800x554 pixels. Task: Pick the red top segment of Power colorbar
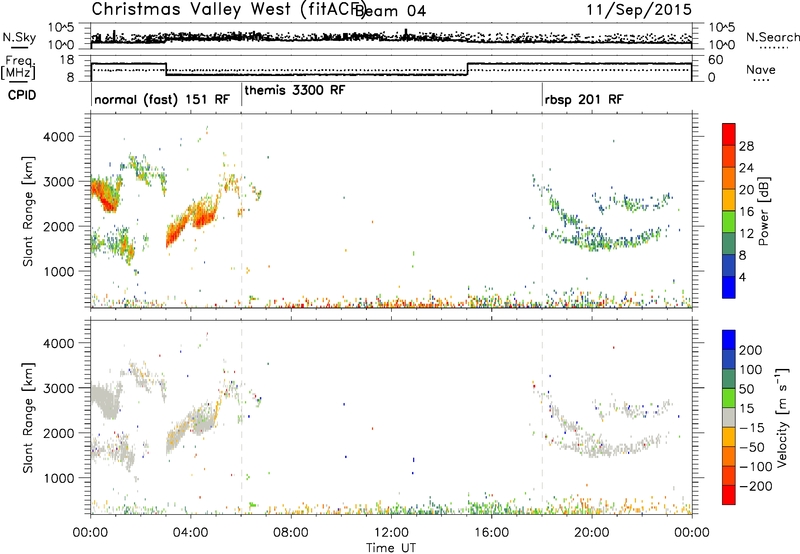729,135
